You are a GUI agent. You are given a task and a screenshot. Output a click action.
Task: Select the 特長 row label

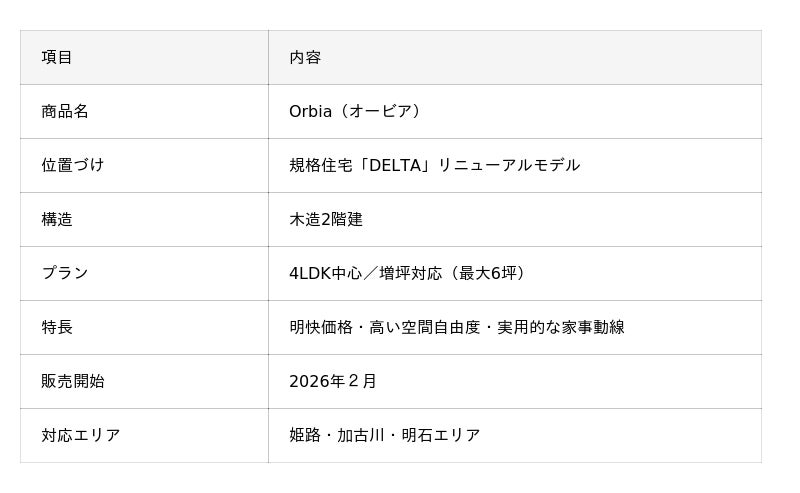pyautogui.click(x=57, y=327)
